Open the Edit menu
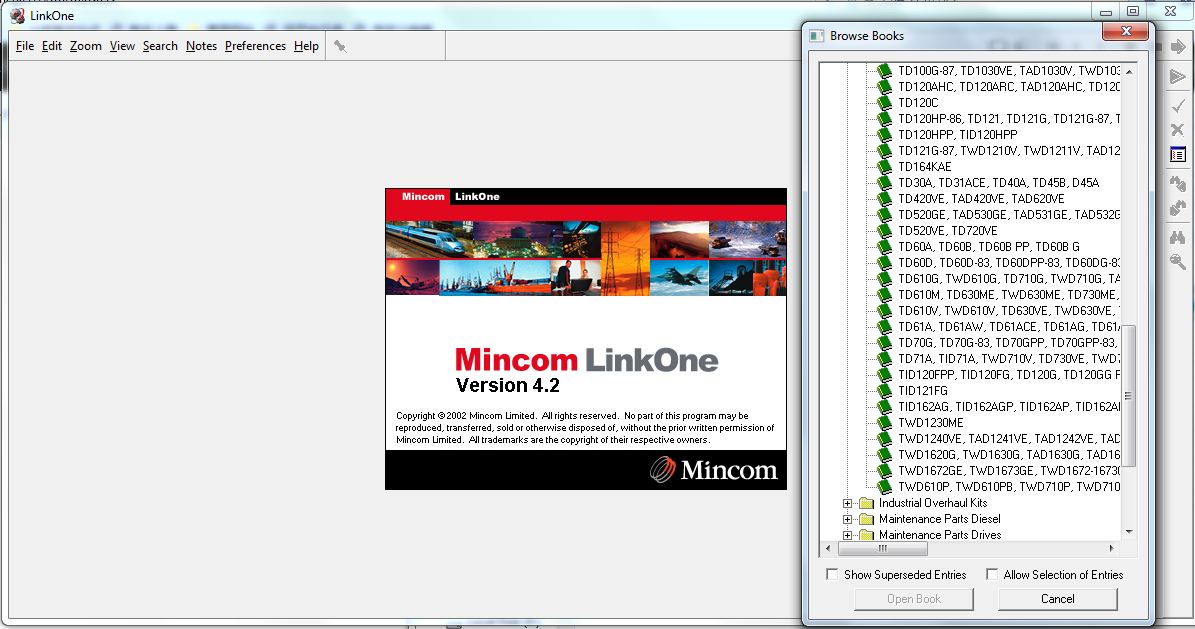 tap(52, 46)
